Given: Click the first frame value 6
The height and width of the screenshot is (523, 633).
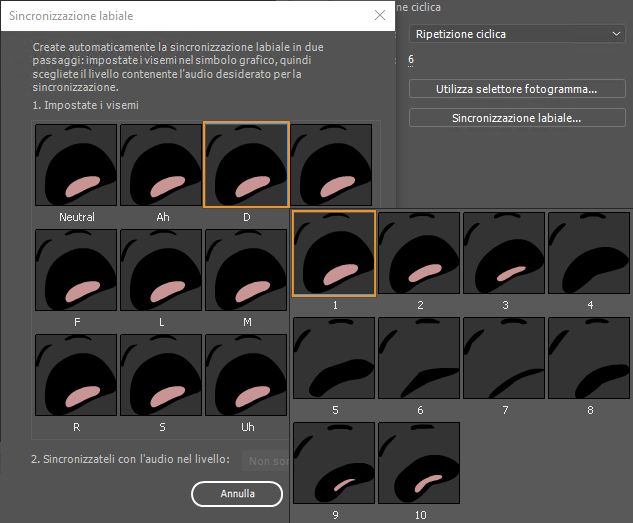Looking at the screenshot, I should point(411,59).
